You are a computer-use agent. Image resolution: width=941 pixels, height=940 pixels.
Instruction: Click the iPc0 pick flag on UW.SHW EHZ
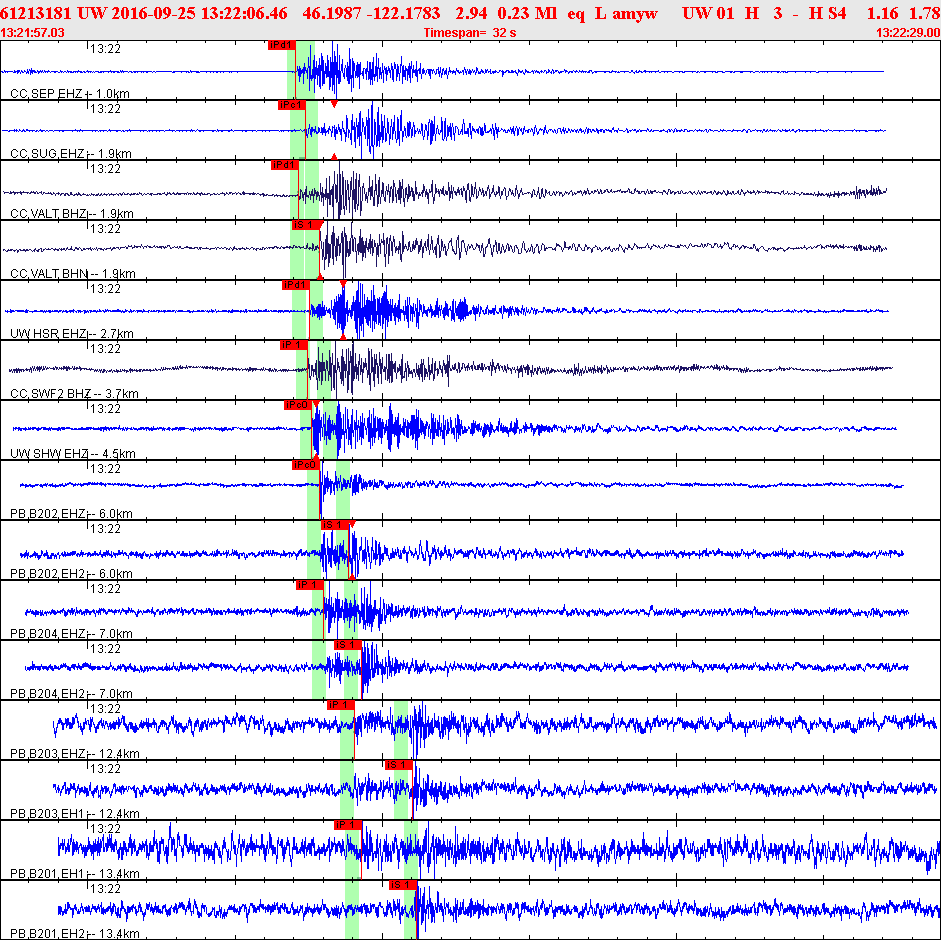(298, 405)
